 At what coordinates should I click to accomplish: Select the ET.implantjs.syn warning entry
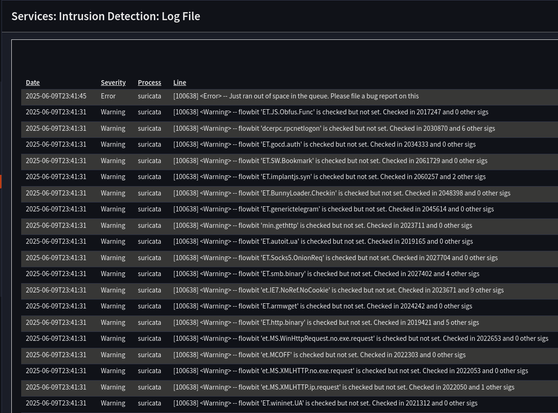(x=289, y=177)
